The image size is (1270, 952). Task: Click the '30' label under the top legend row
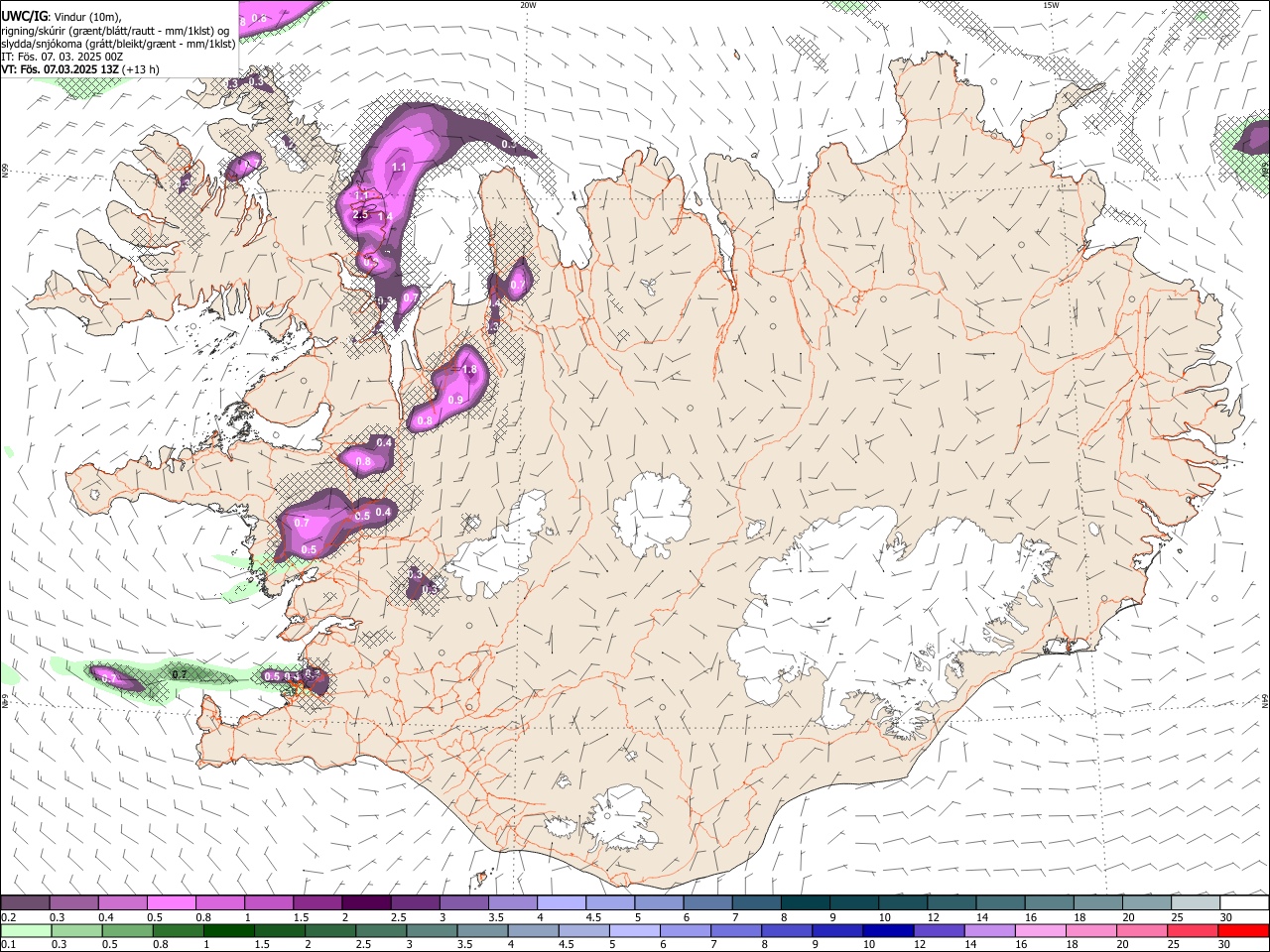coord(1226,917)
